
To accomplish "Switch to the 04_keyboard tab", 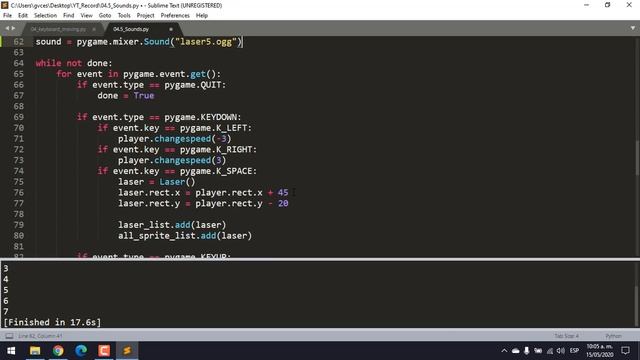I will click(58, 29).
